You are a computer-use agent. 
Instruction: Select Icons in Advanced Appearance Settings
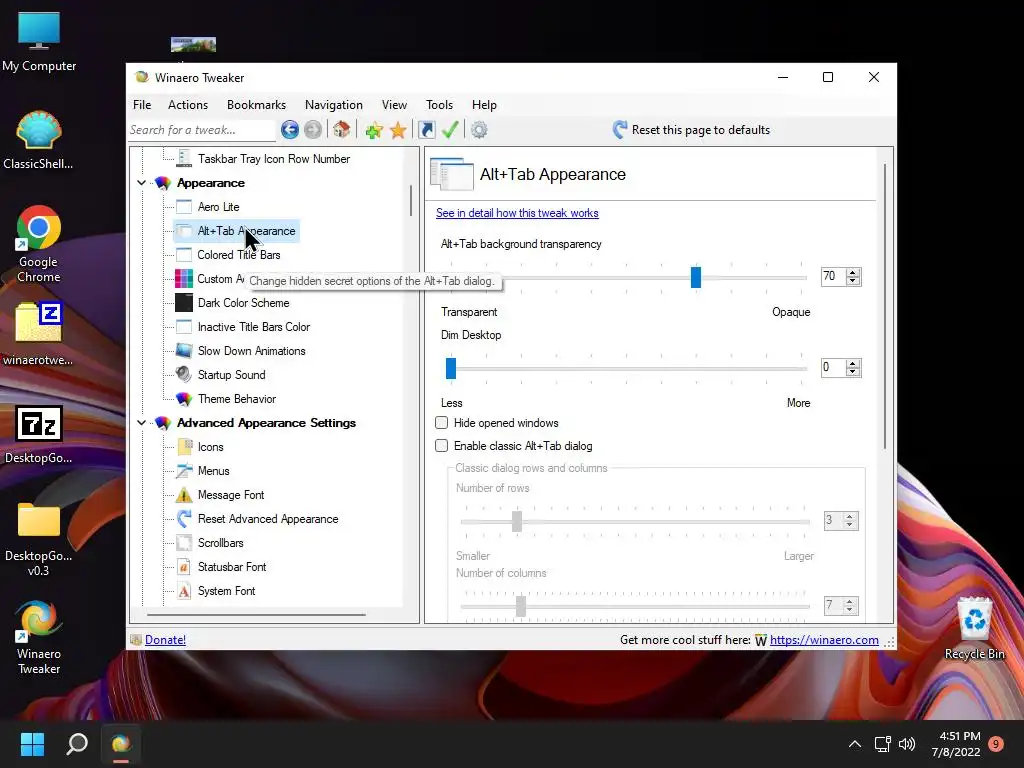(x=210, y=447)
